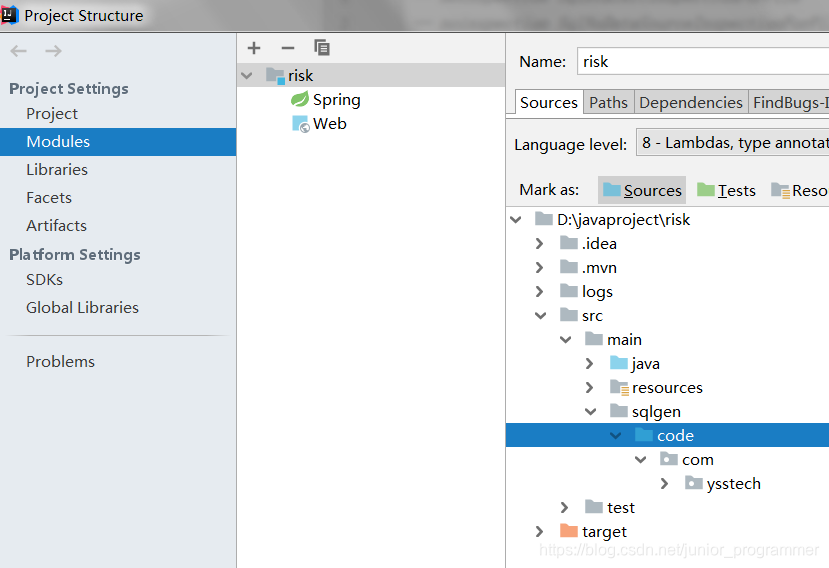
Task: Switch to the Paths tab
Action: pos(609,102)
